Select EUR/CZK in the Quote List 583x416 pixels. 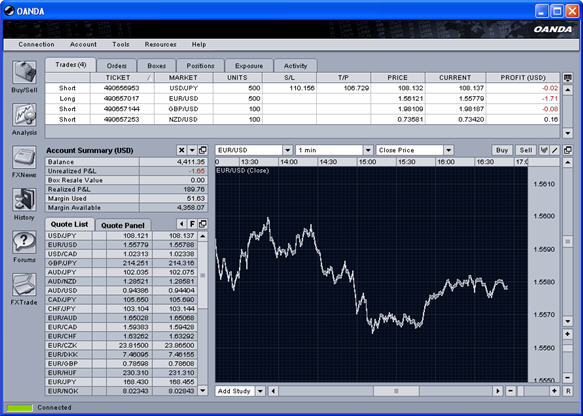pos(122,345)
